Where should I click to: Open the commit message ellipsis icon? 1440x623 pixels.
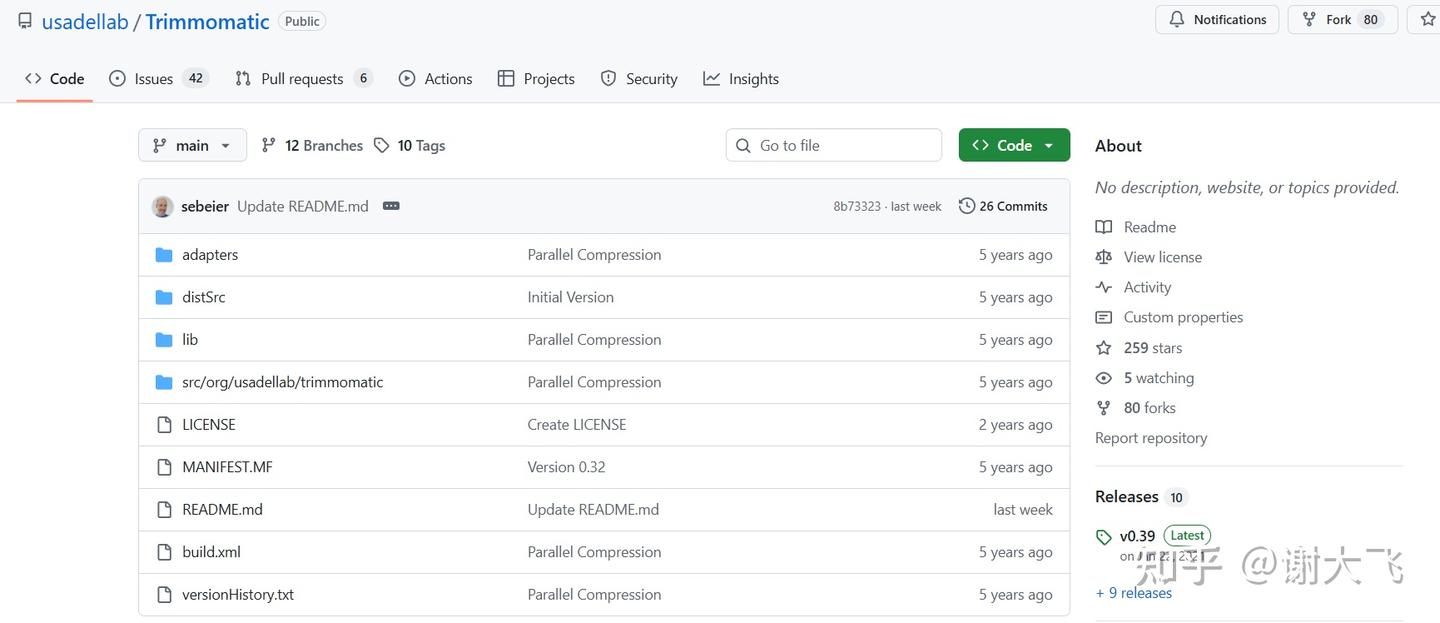point(391,206)
